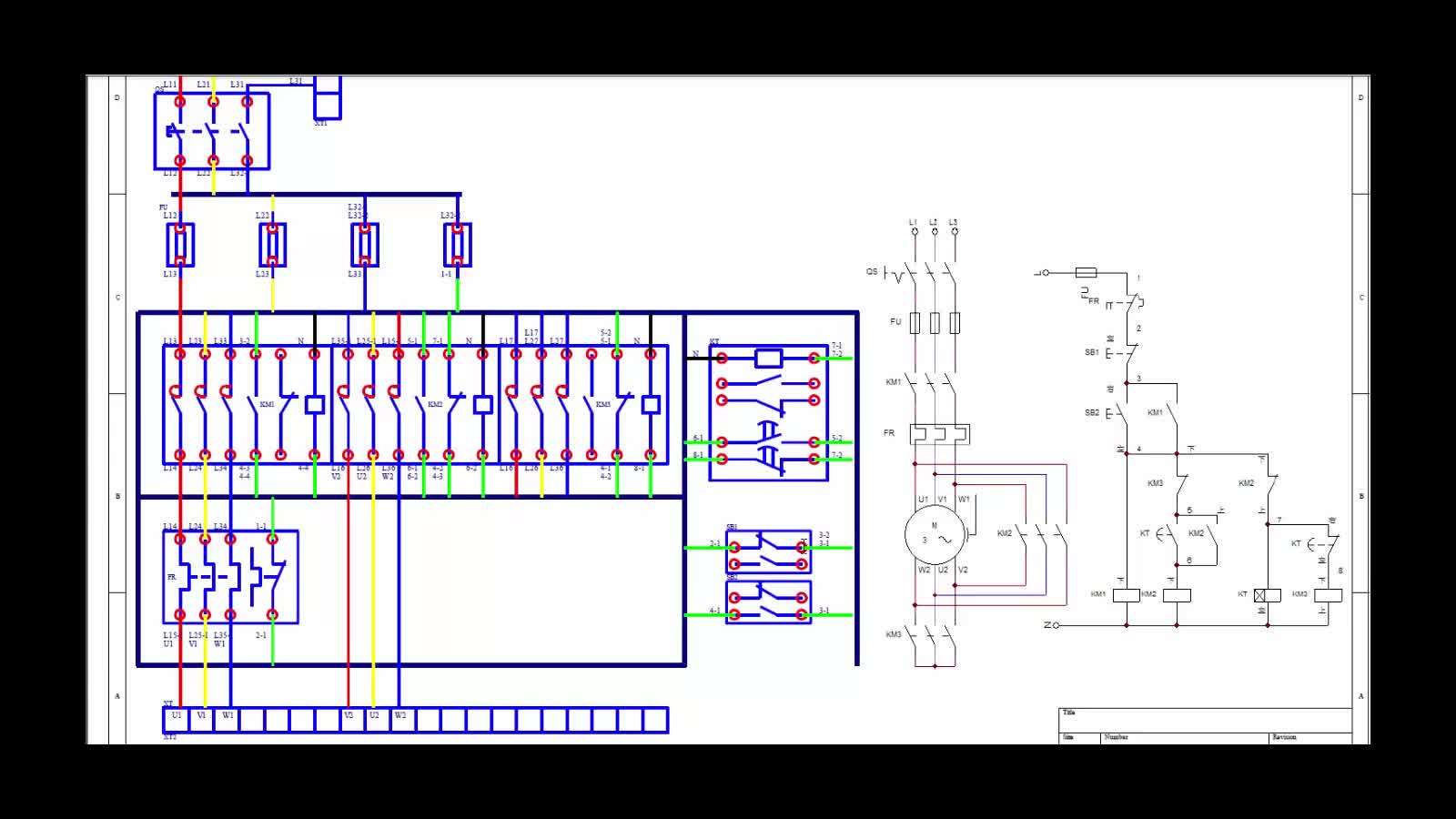Select the KM3 contactor coil in wiring panel
Image resolution: width=1456 pixels, height=819 pixels.
[x=651, y=405]
